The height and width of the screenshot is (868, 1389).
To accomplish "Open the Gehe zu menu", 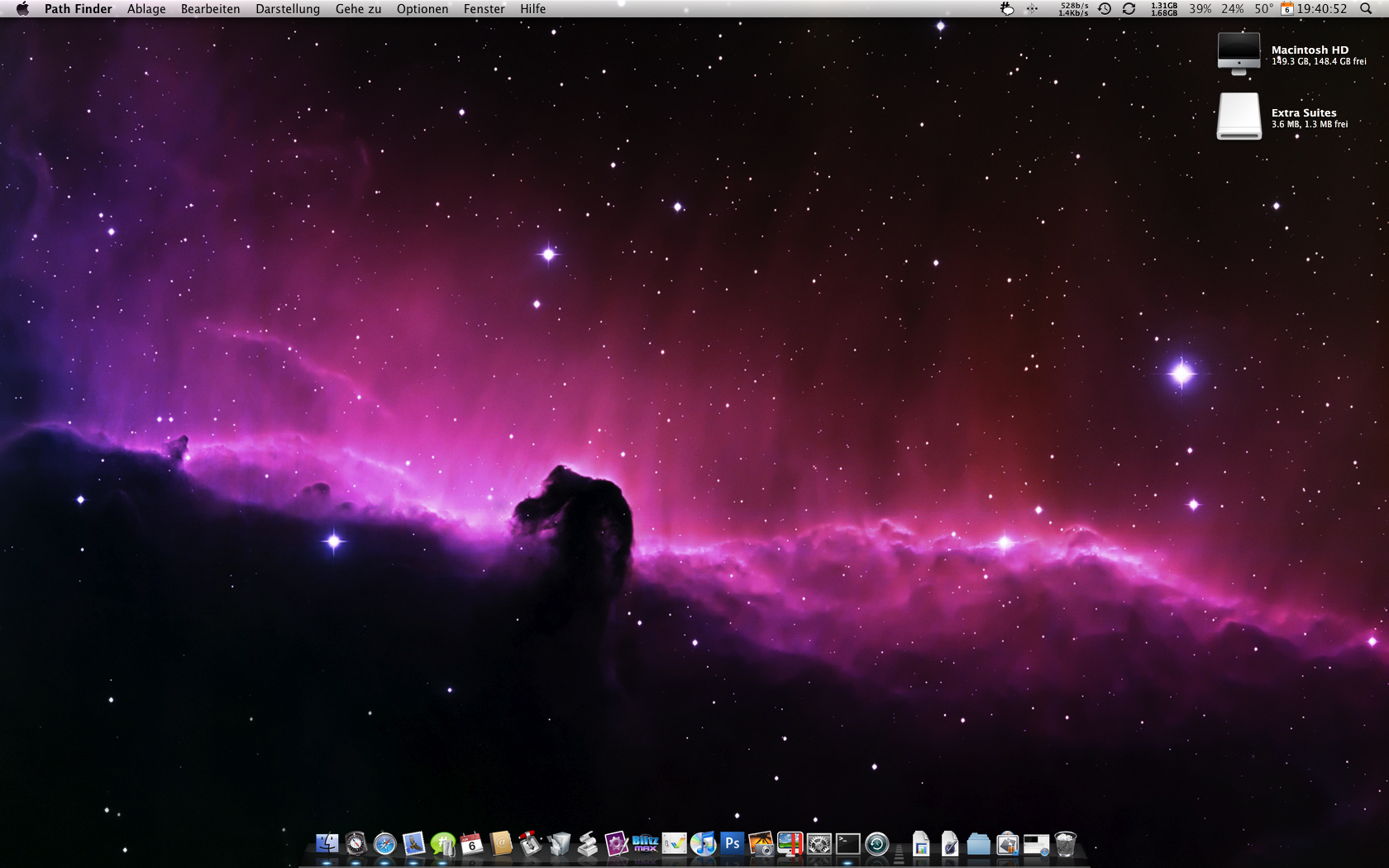I will pos(358,9).
